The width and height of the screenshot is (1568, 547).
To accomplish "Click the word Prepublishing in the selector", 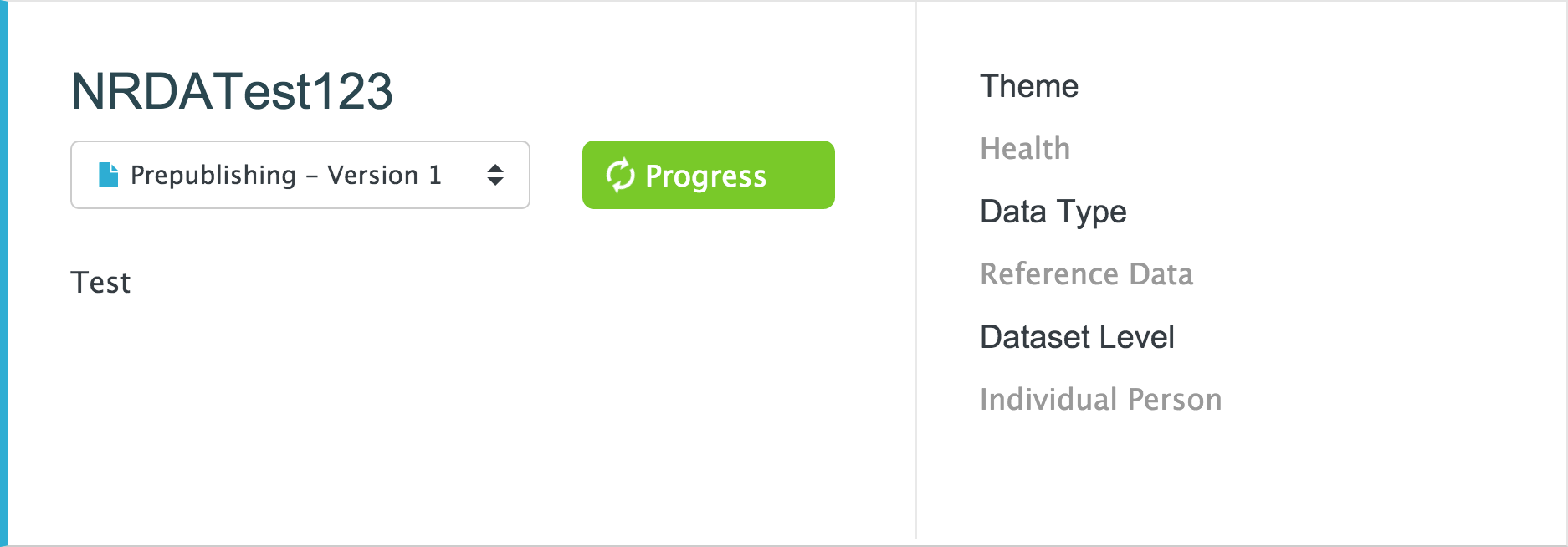I will point(213,175).
